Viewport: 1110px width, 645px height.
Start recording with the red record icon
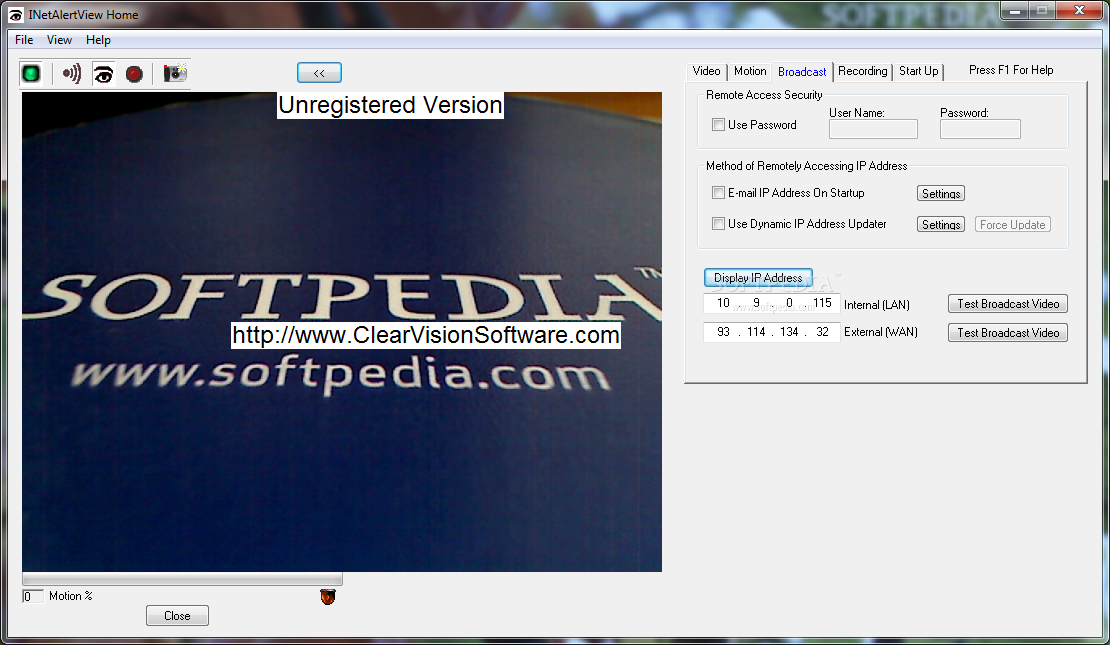coord(134,74)
